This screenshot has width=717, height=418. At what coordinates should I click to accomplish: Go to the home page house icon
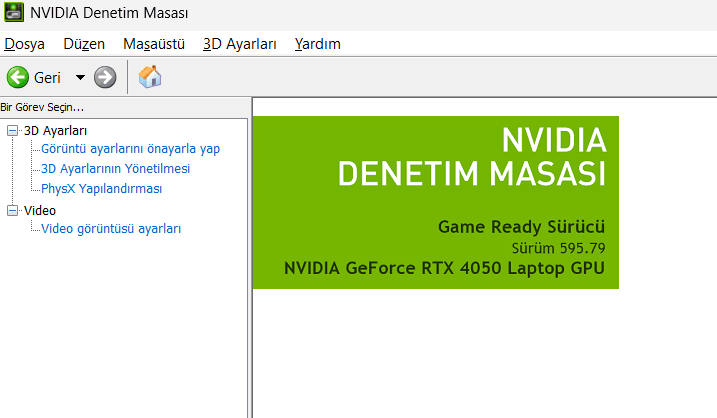150,77
